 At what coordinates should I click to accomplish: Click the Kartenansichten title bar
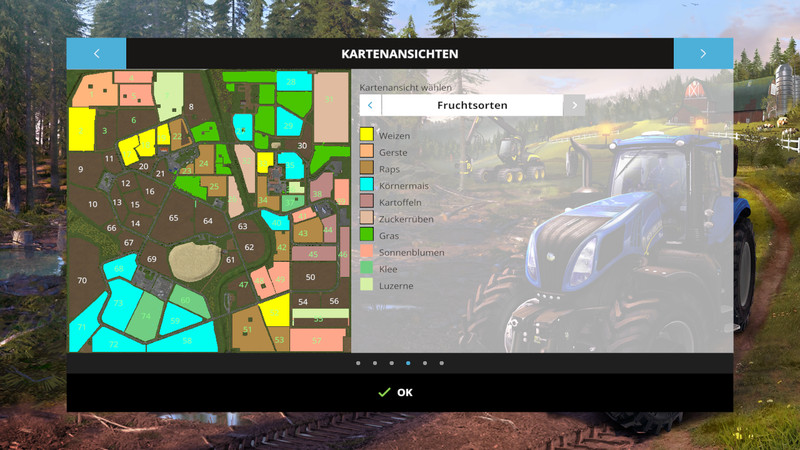pos(400,54)
